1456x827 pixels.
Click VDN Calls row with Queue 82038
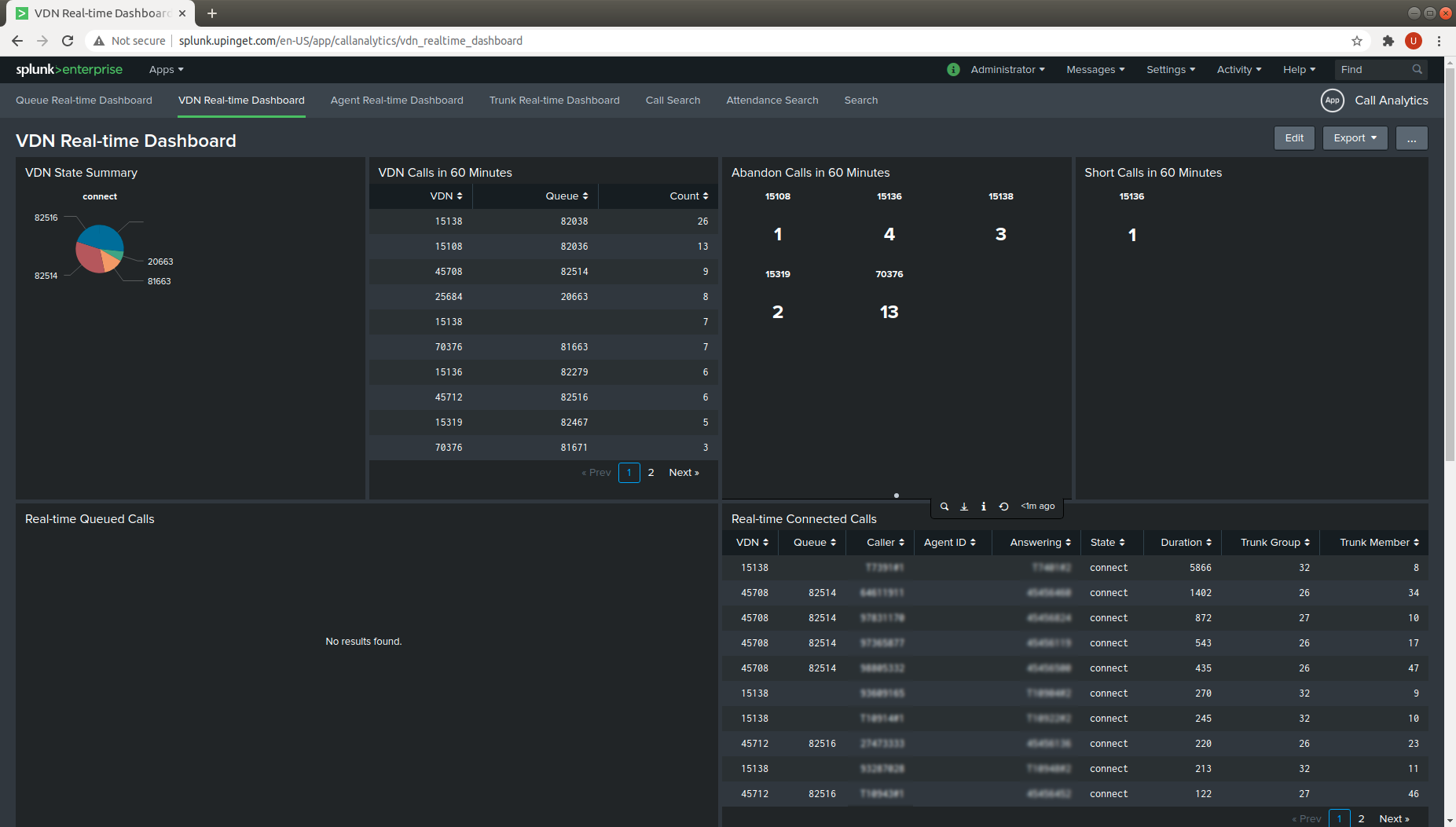[x=543, y=221]
